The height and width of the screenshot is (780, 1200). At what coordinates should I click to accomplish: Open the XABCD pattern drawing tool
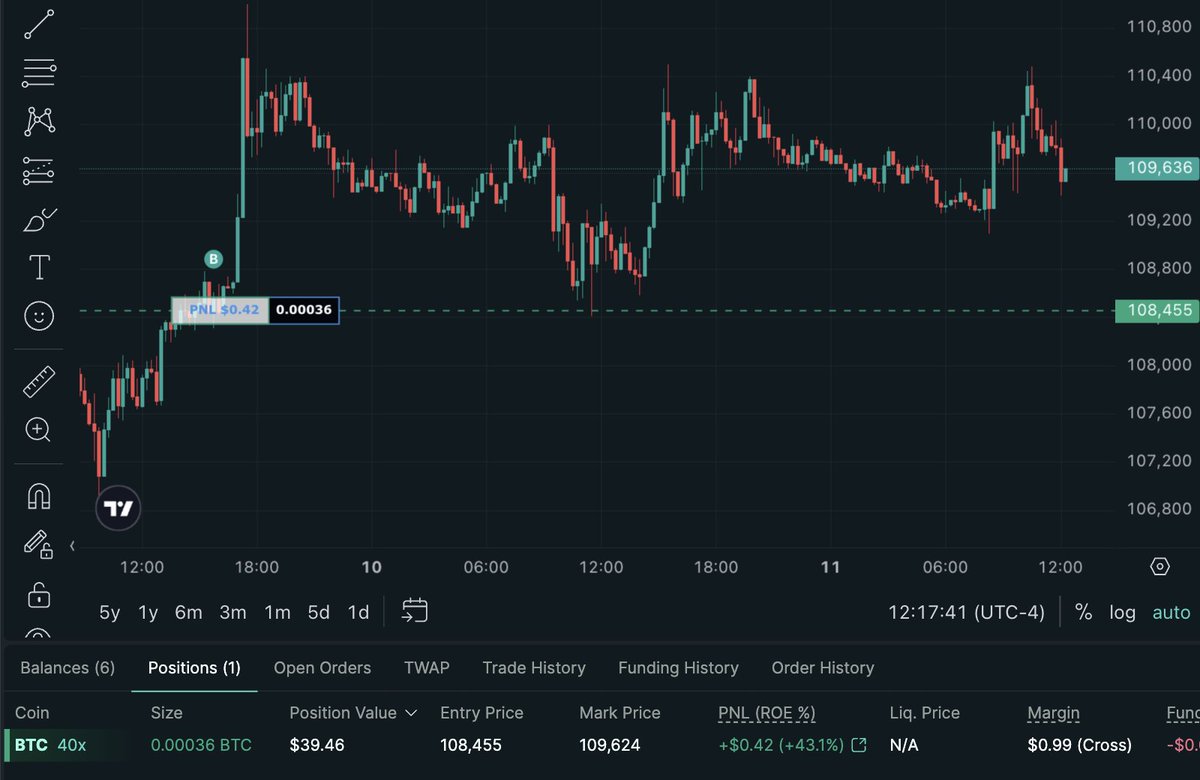38,120
